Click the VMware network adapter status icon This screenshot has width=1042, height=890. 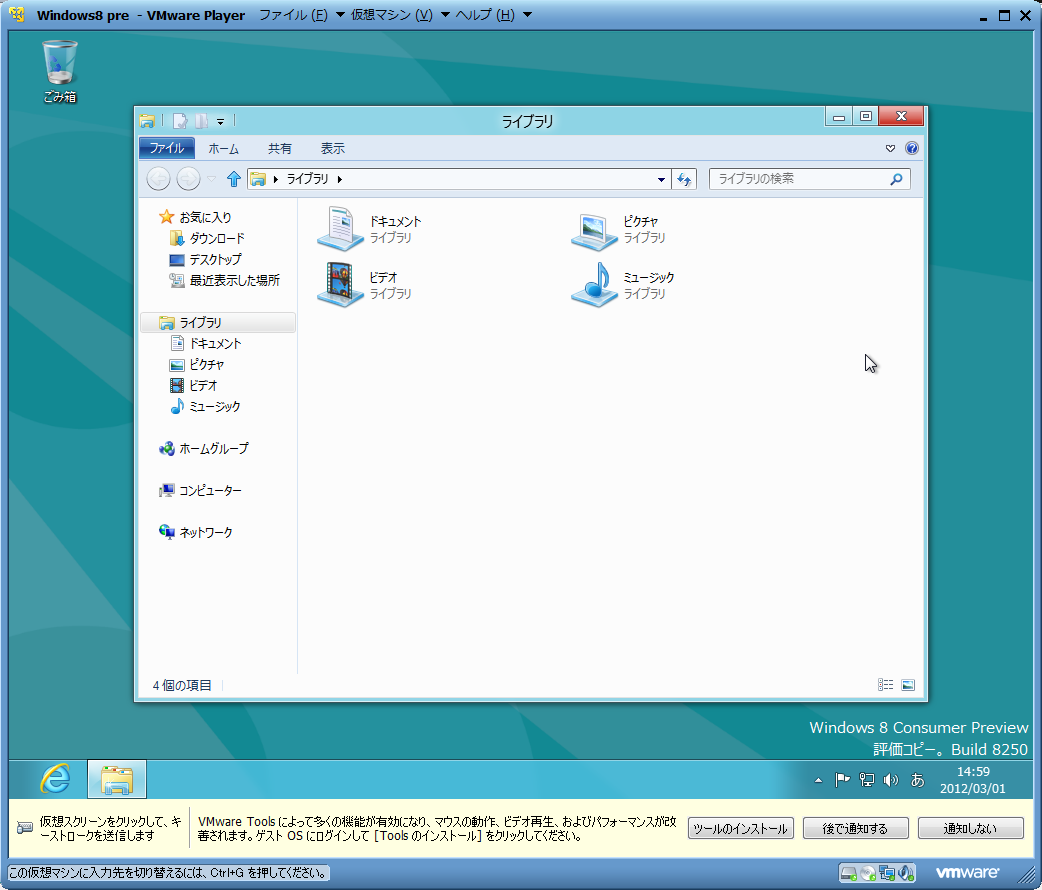[887, 873]
